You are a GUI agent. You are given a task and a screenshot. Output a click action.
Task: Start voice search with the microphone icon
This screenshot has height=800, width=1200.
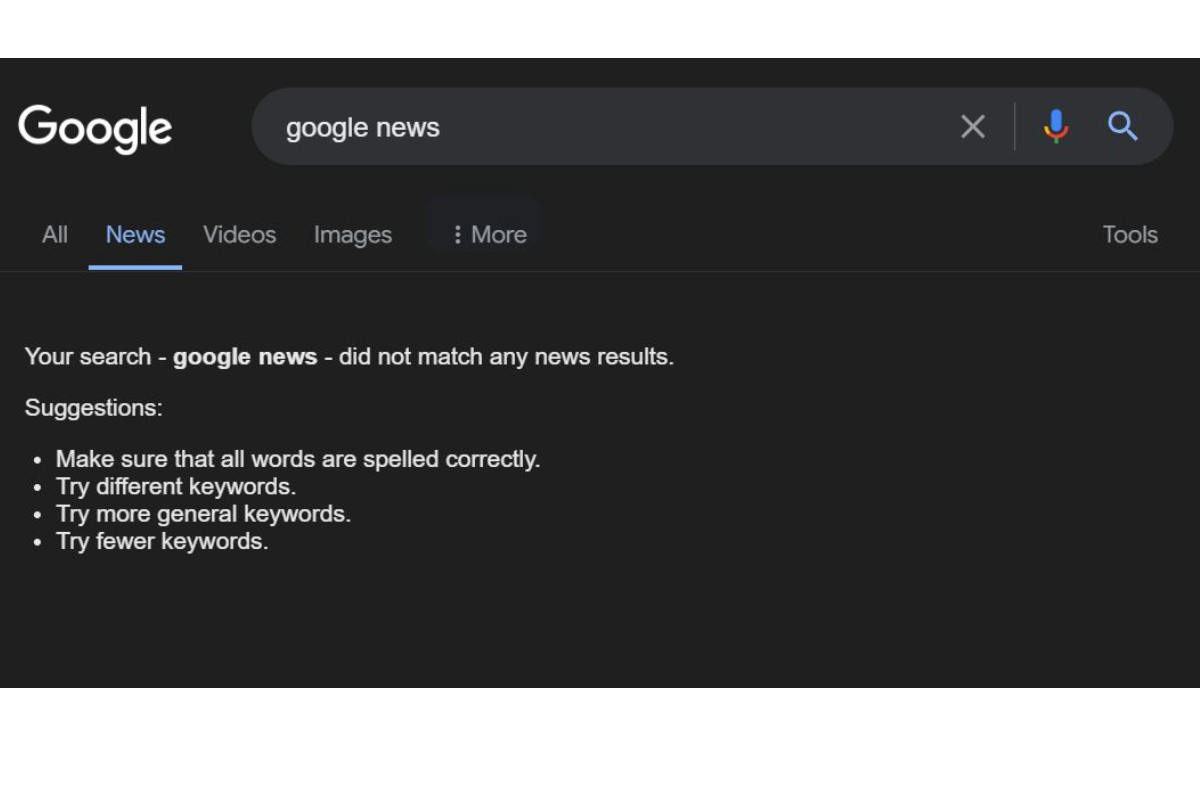point(1055,127)
